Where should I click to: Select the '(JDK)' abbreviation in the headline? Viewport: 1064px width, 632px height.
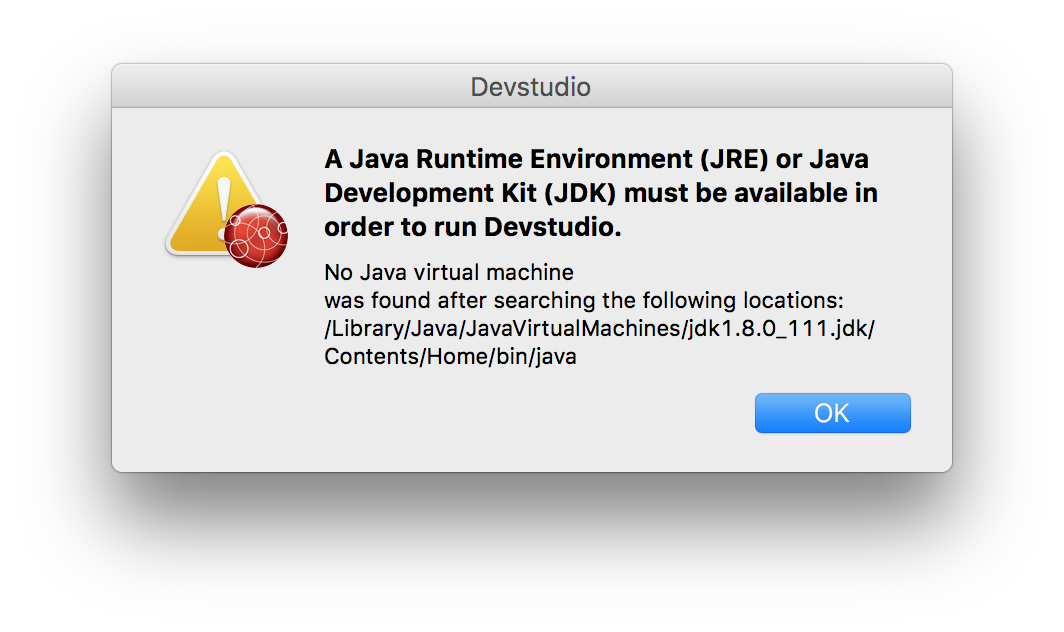click(x=580, y=193)
